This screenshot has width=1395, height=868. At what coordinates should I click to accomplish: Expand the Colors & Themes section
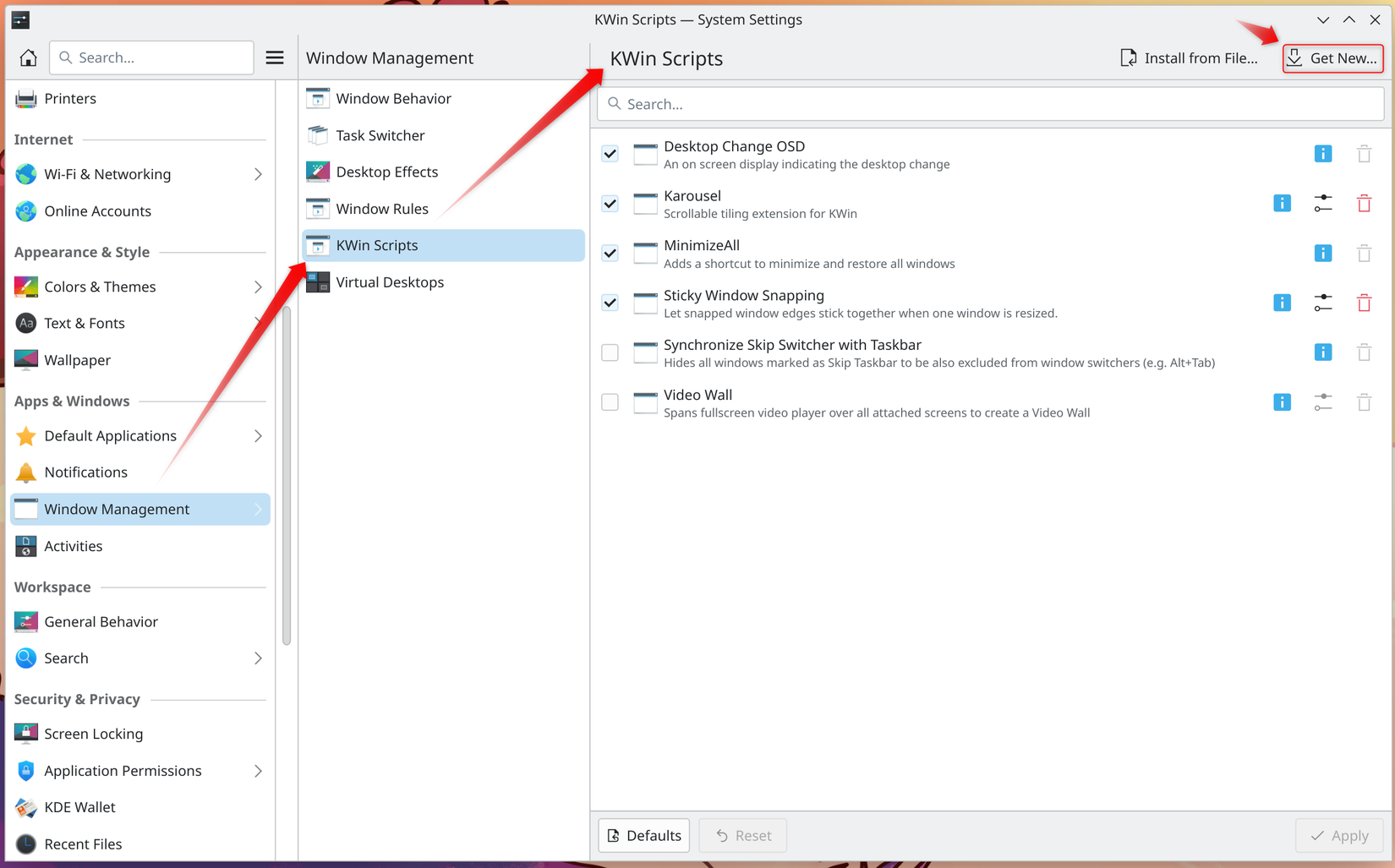point(258,287)
